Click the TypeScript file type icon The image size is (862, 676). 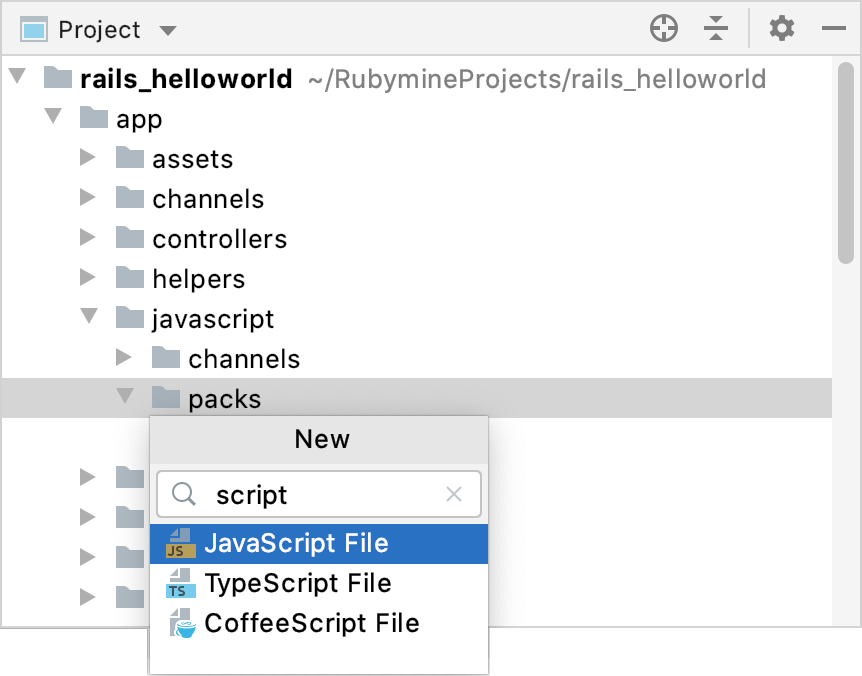click(182, 583)
